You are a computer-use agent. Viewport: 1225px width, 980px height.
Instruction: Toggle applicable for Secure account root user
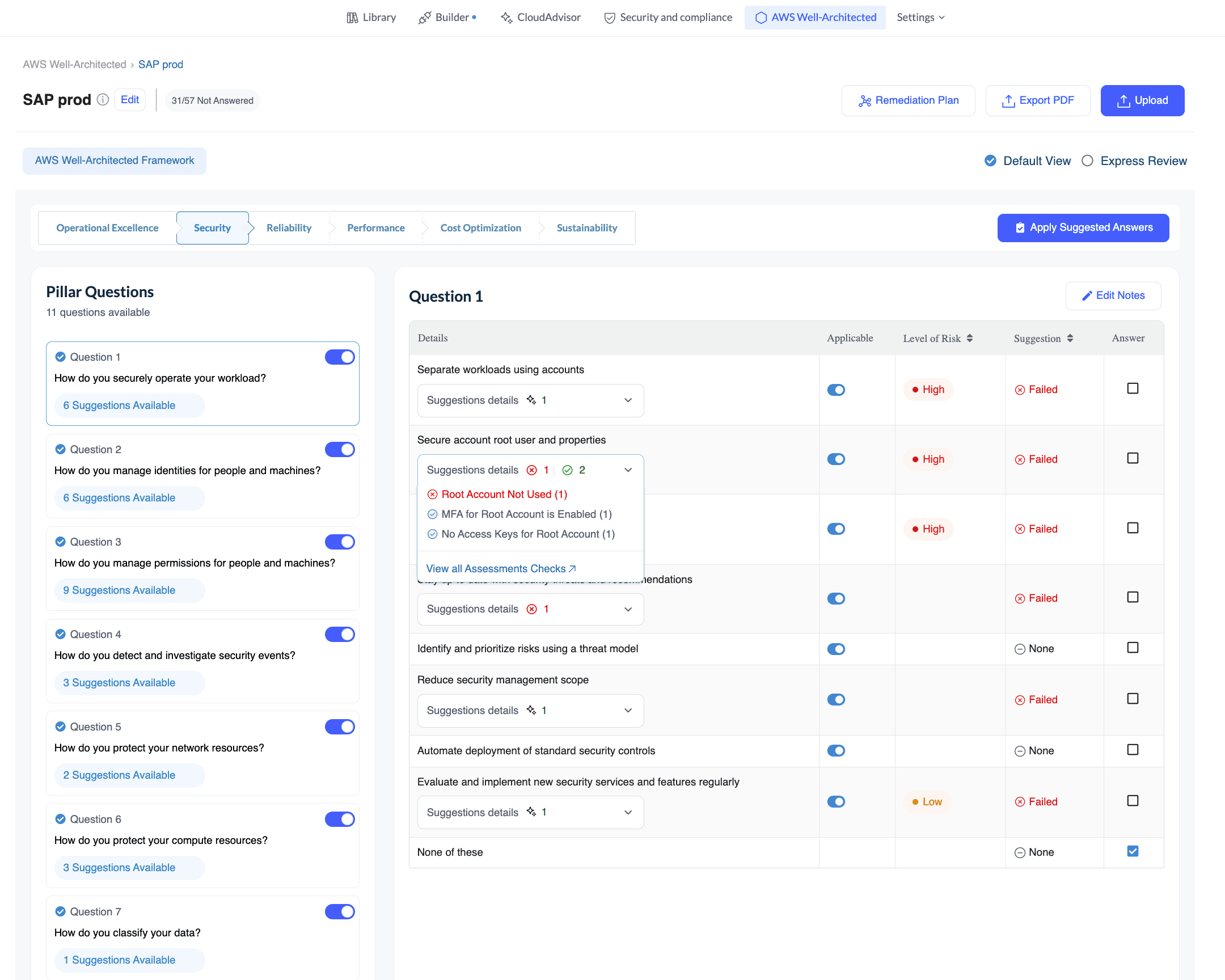(836, 459)
